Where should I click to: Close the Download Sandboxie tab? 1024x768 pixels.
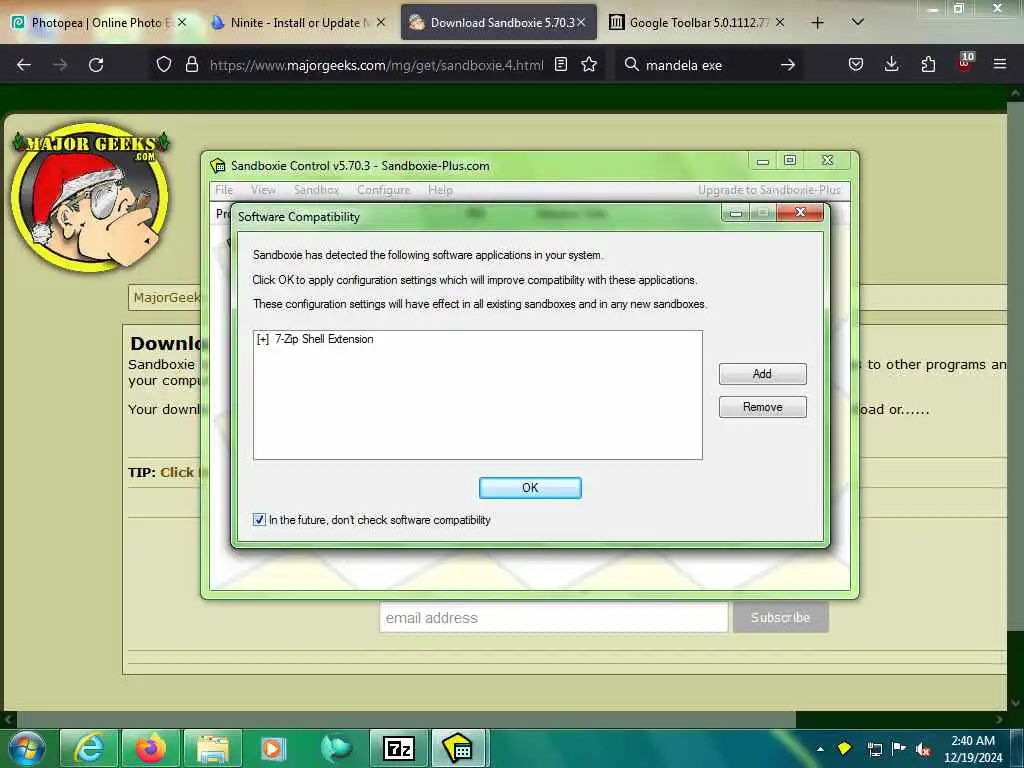(581, 22)
